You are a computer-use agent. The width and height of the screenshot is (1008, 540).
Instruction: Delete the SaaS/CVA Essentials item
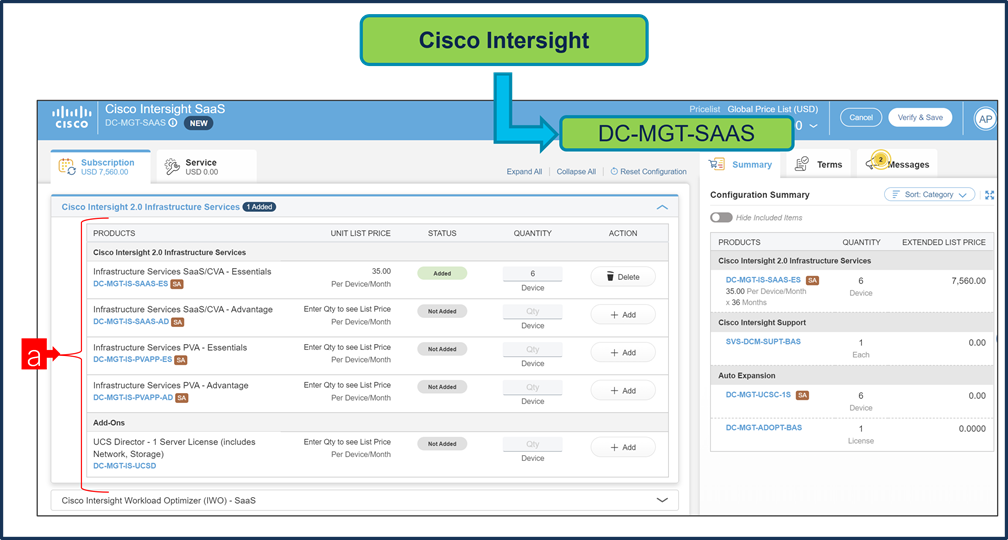click(x=623, y=277)
